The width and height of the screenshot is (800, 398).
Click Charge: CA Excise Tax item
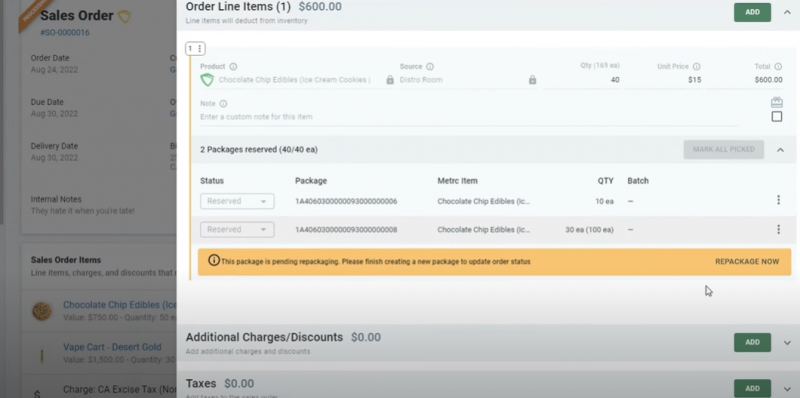point(119,390)
